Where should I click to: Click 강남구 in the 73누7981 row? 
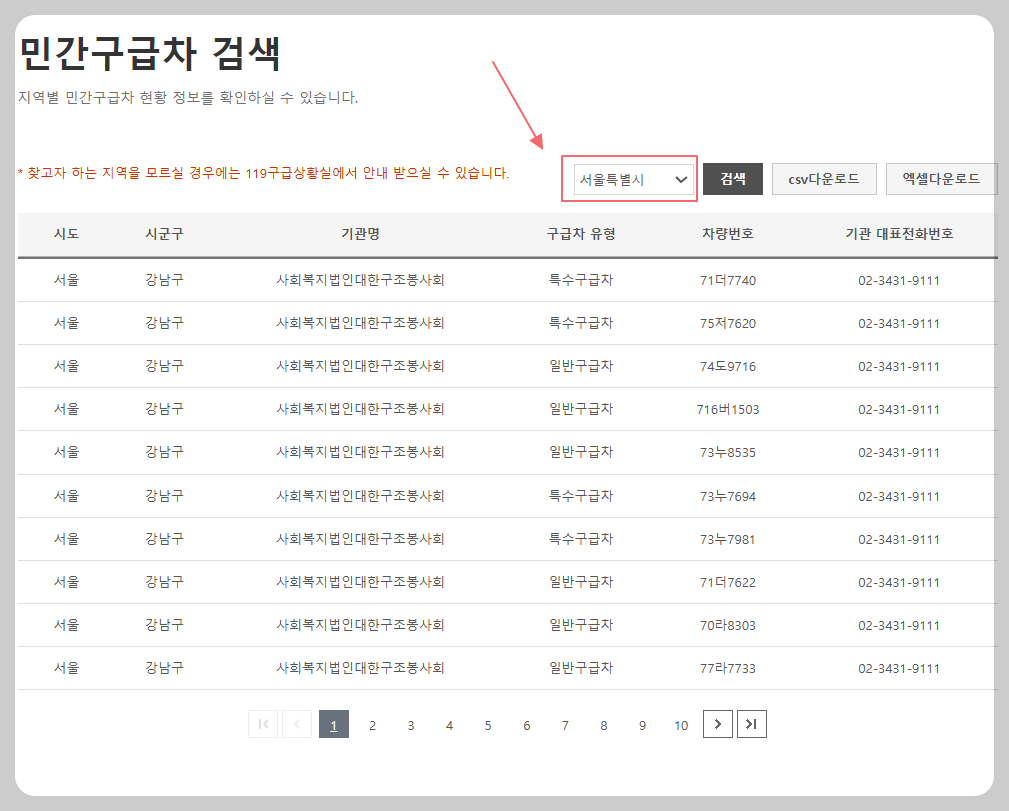click(x=164, y=539)
